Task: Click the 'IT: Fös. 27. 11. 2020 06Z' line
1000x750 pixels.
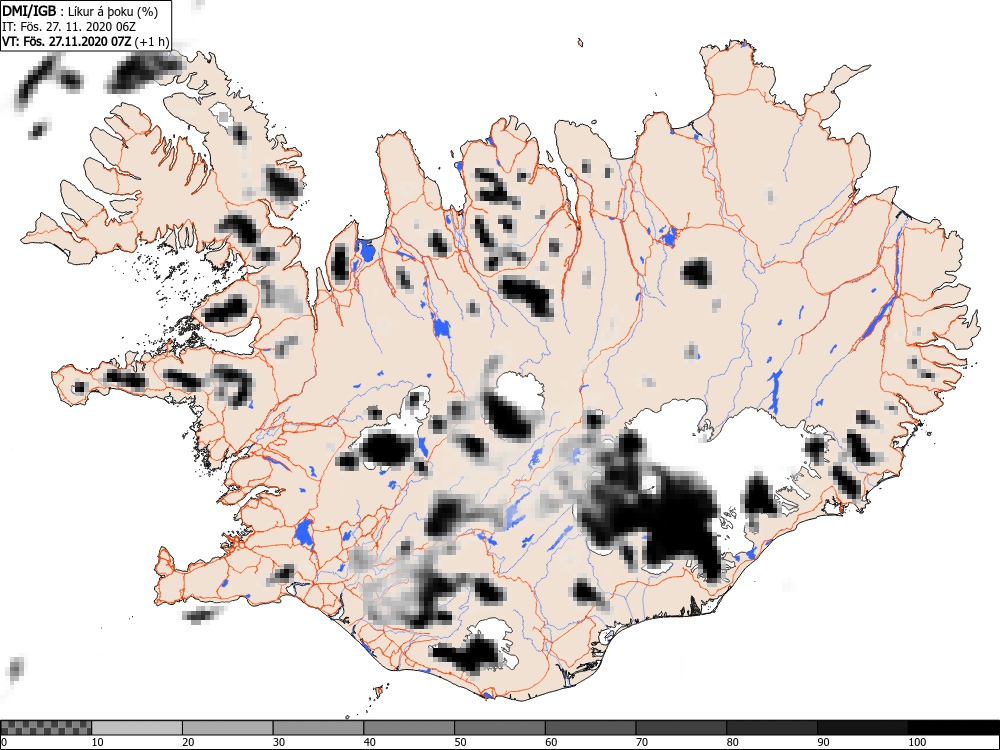Action: 69,27
